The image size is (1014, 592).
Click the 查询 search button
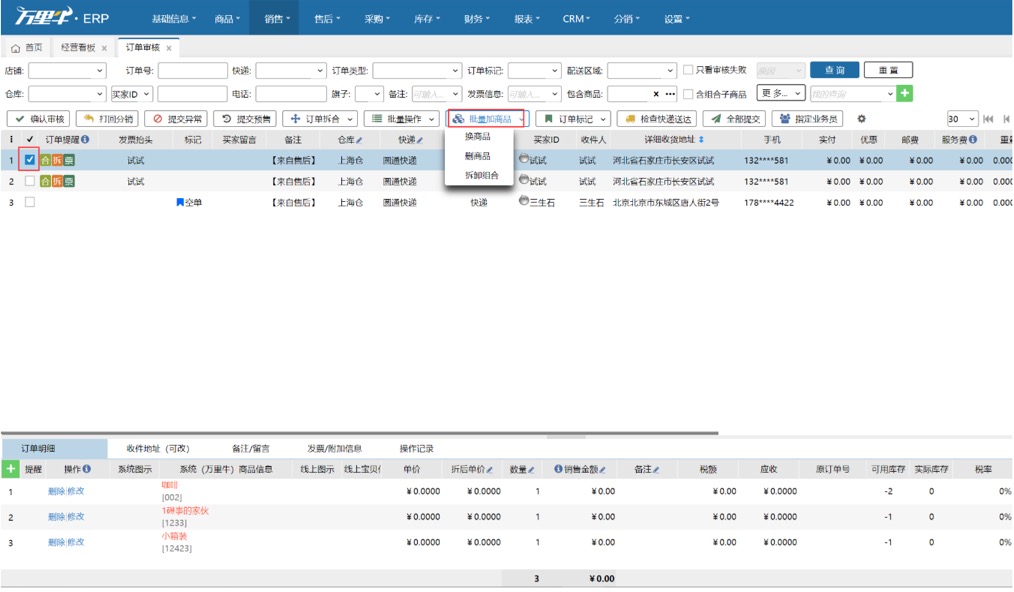click(834, 70)
